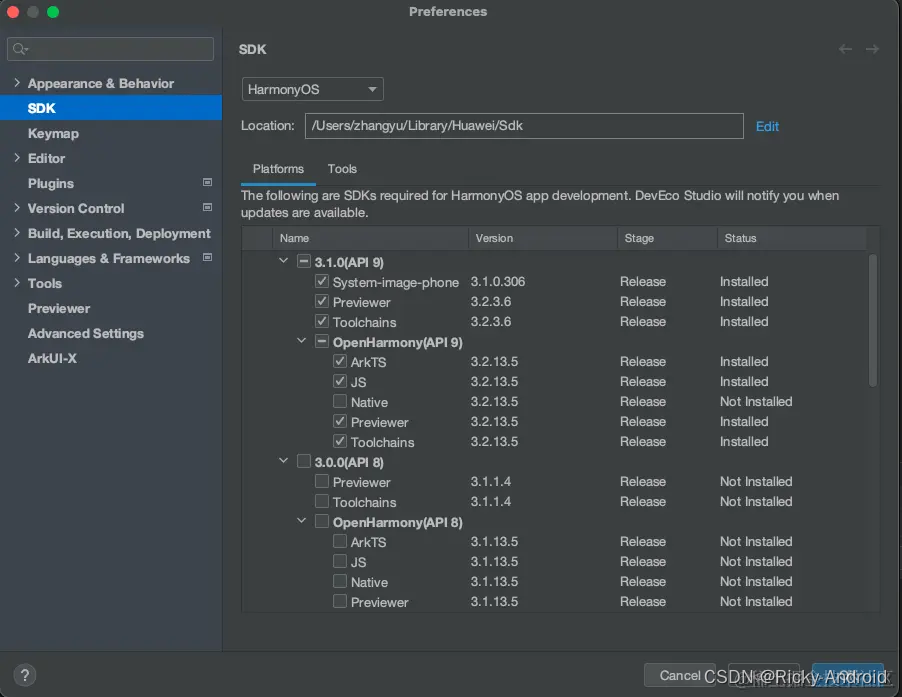Image resolution: width=902 pixels, height=697 pixels.
Task: Expand Appearance & Behavior section
Action: [17, 83]
